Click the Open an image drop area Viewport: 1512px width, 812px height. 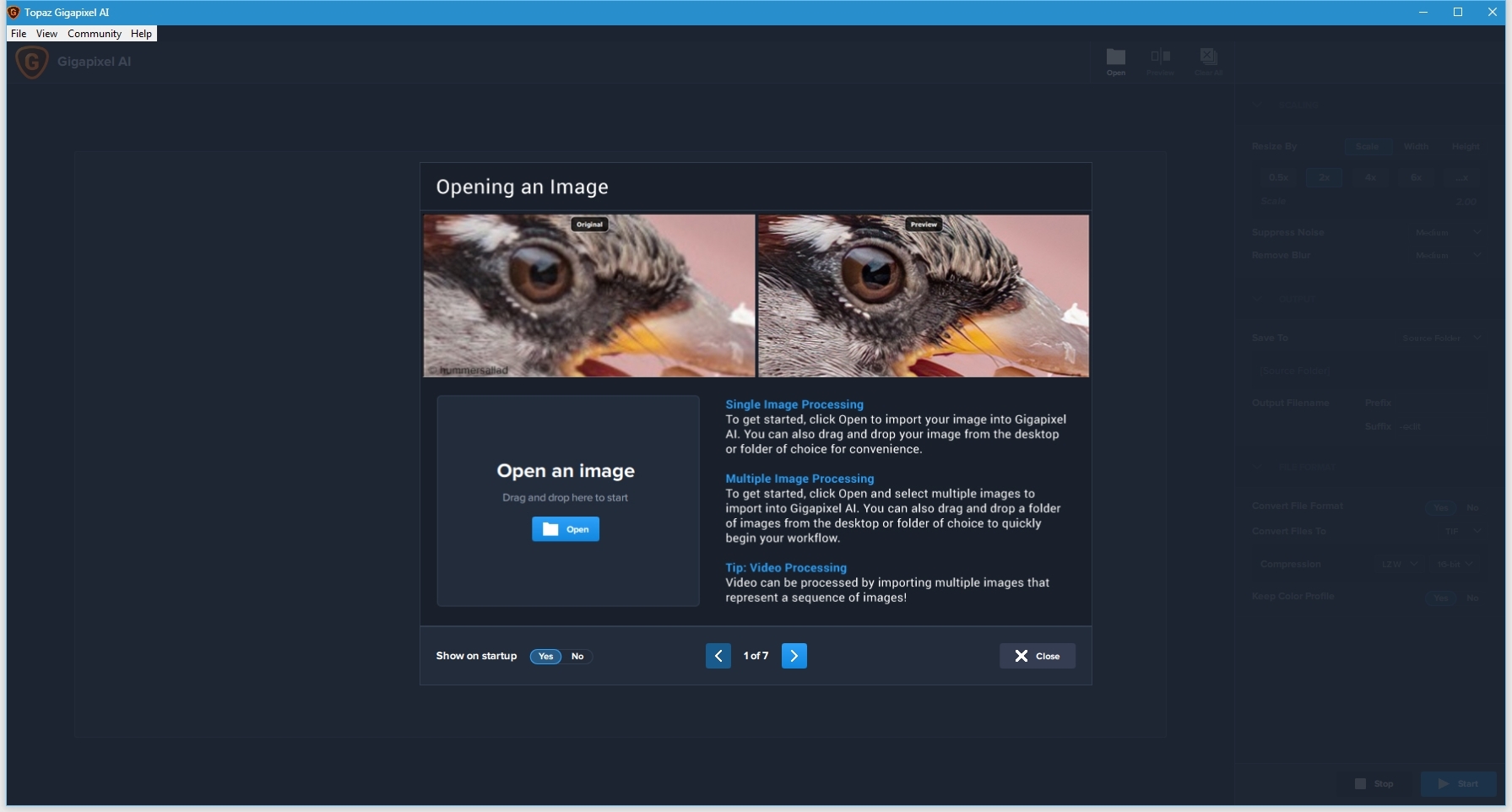coord(568,501)
